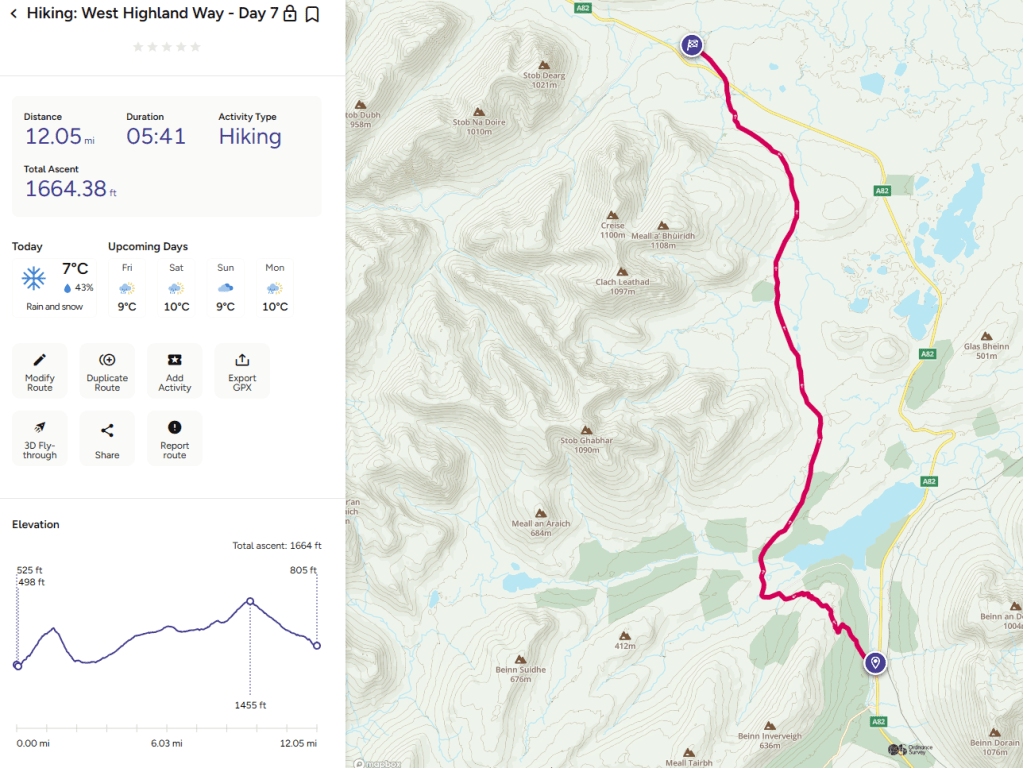The image size is (1023, 768).
Task: Click the Mapbox attribution link
Action: click(377, 762)
